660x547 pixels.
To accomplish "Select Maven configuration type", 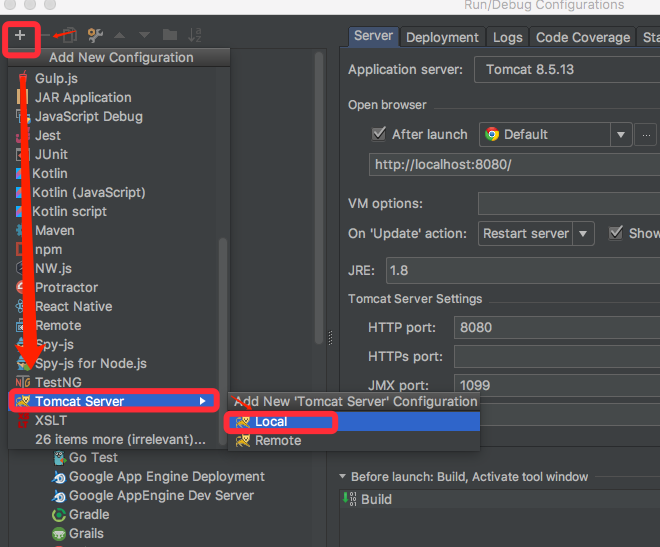I will (114, 230).
